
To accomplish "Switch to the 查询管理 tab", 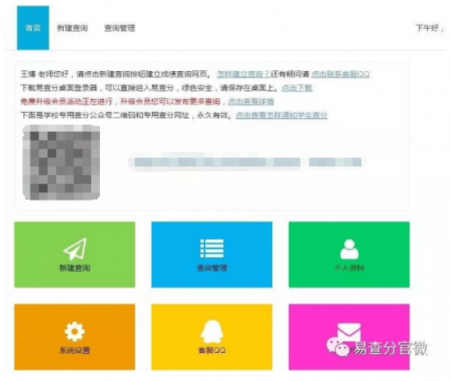I will tap(120, 28).
